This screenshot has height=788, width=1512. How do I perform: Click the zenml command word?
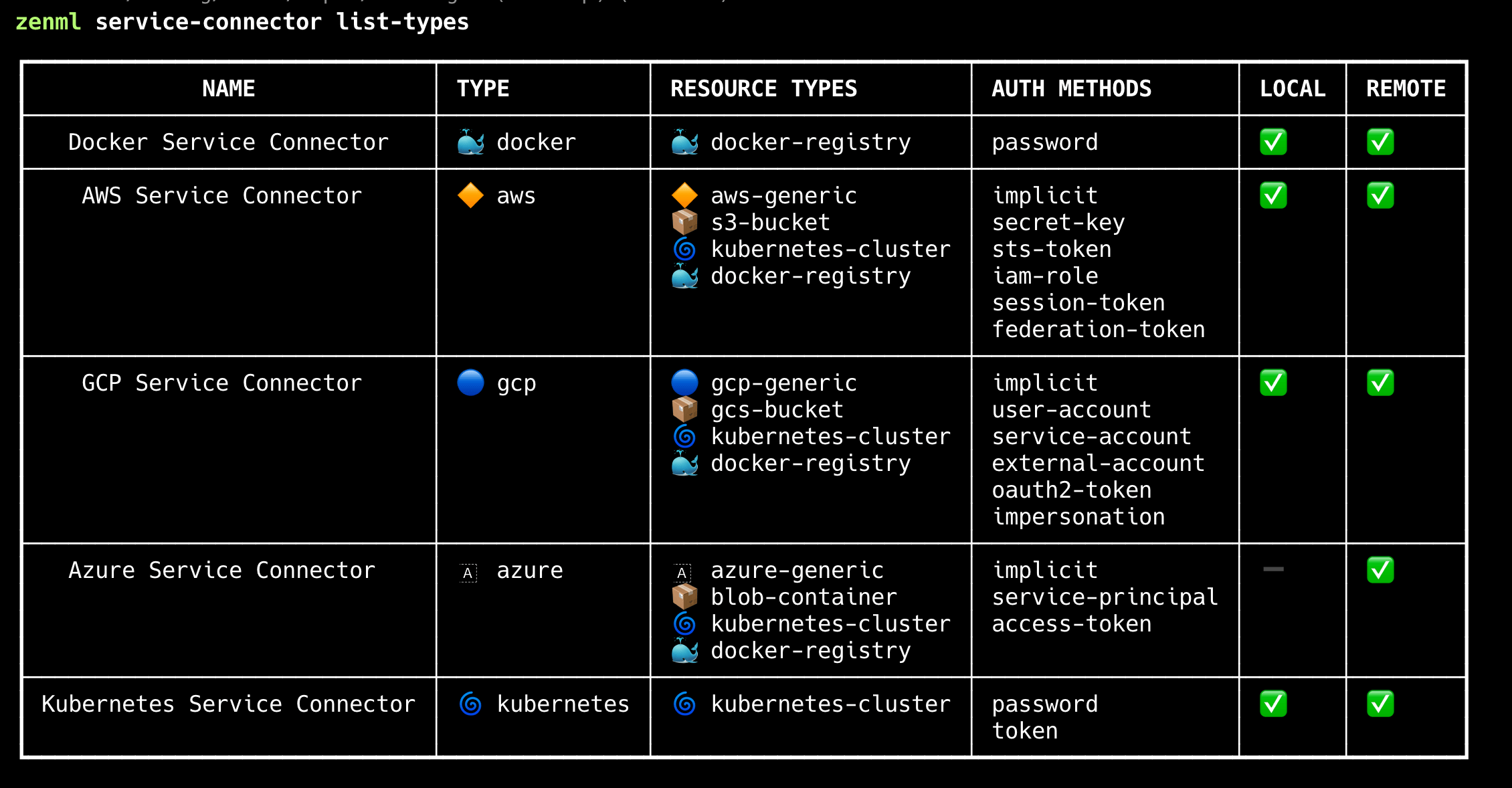pos(48,21)
